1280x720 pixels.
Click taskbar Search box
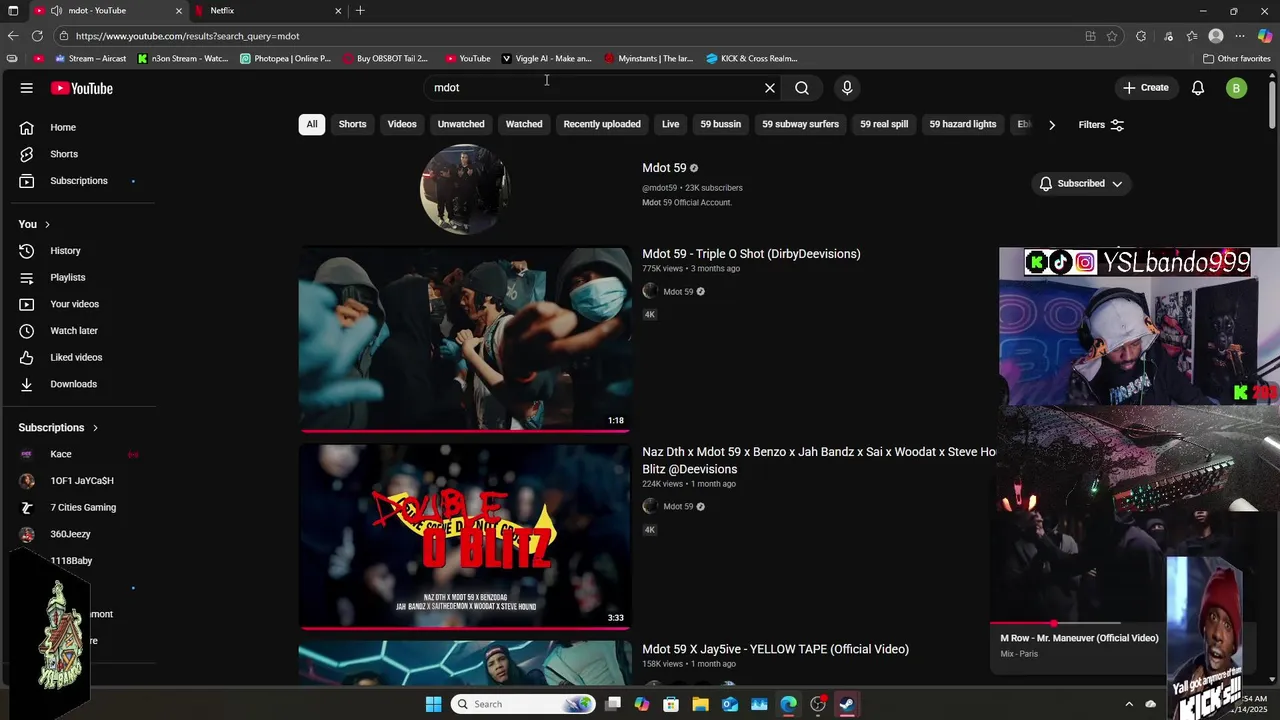point(523,704)
